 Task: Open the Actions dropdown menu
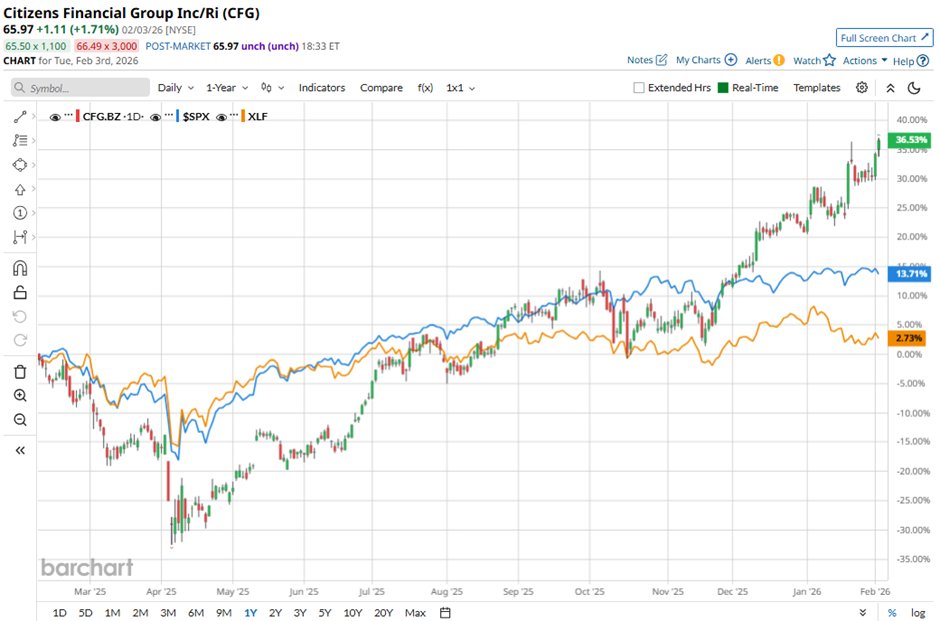(865, 61)
